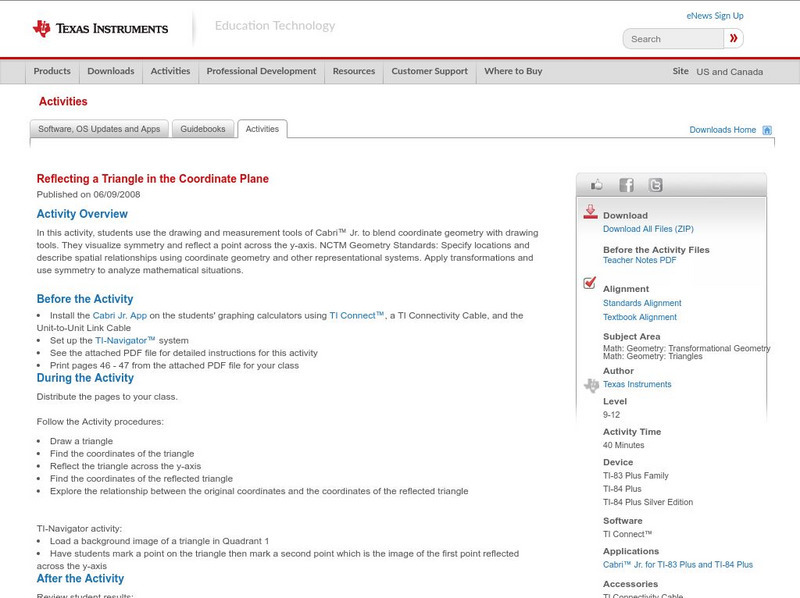Open the Where to Buy menu

[513, 71]
